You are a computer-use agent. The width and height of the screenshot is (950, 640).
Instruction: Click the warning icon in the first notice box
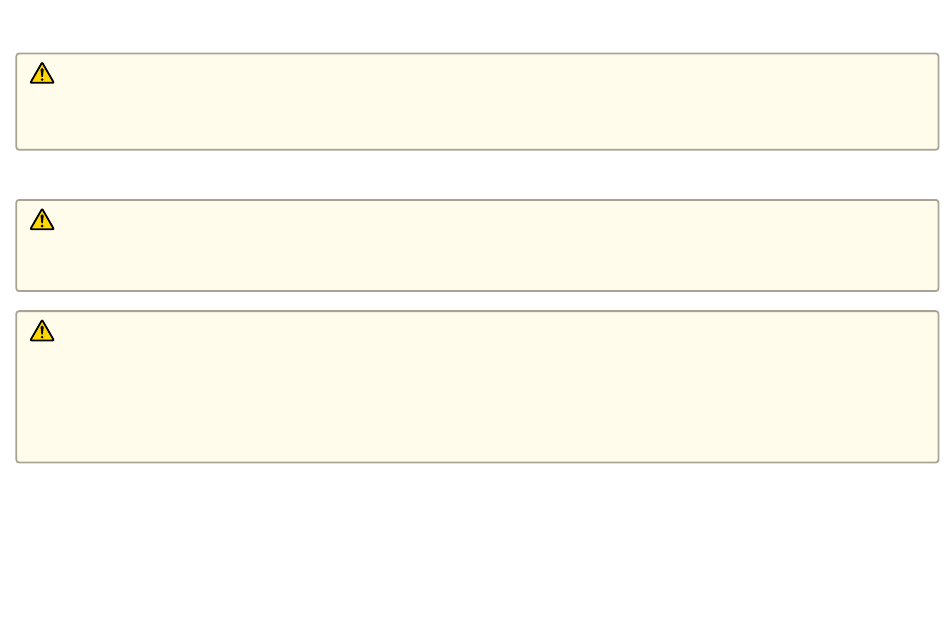(42, 73)
